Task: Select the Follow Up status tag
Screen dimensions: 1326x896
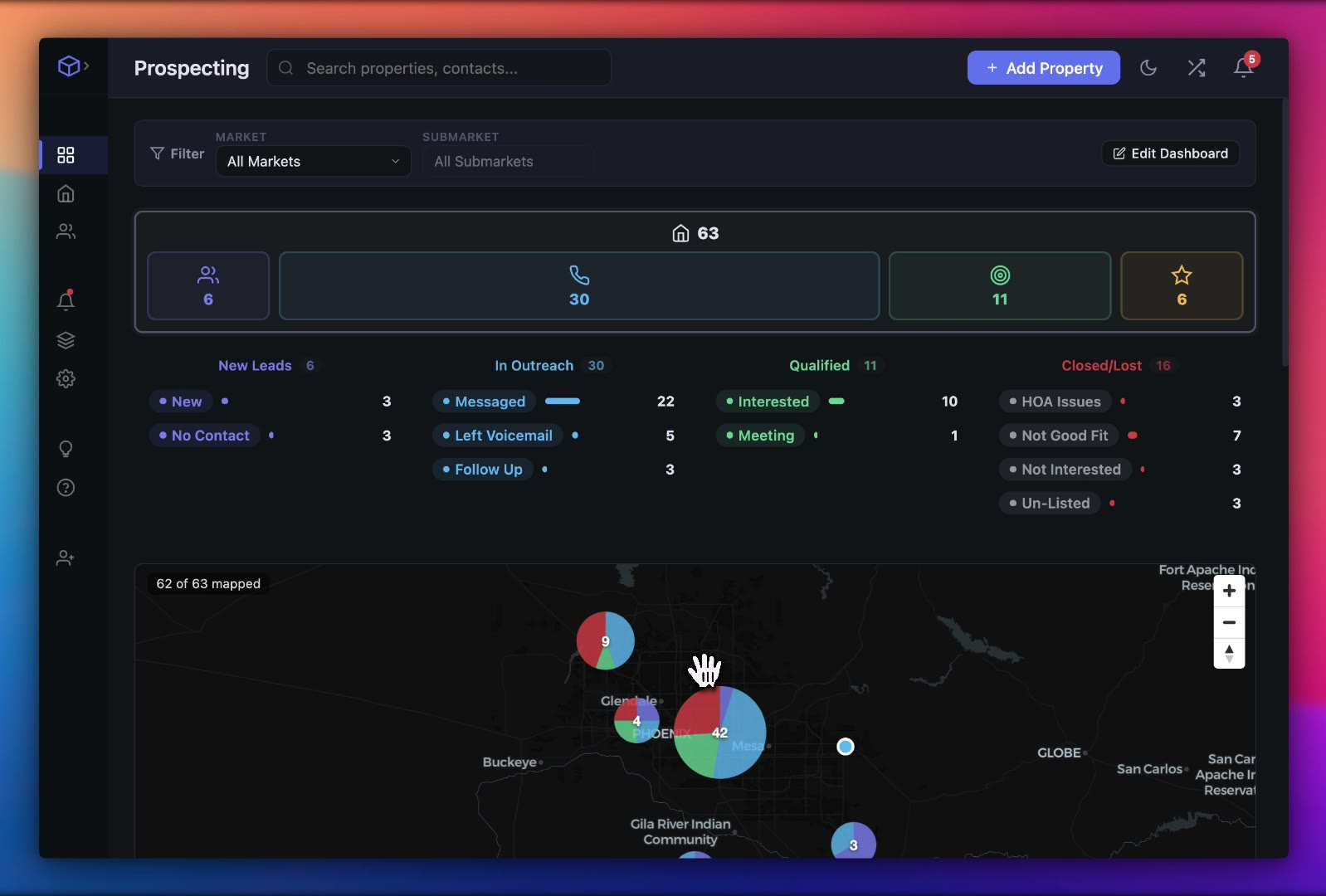Action: click(482, 470)
